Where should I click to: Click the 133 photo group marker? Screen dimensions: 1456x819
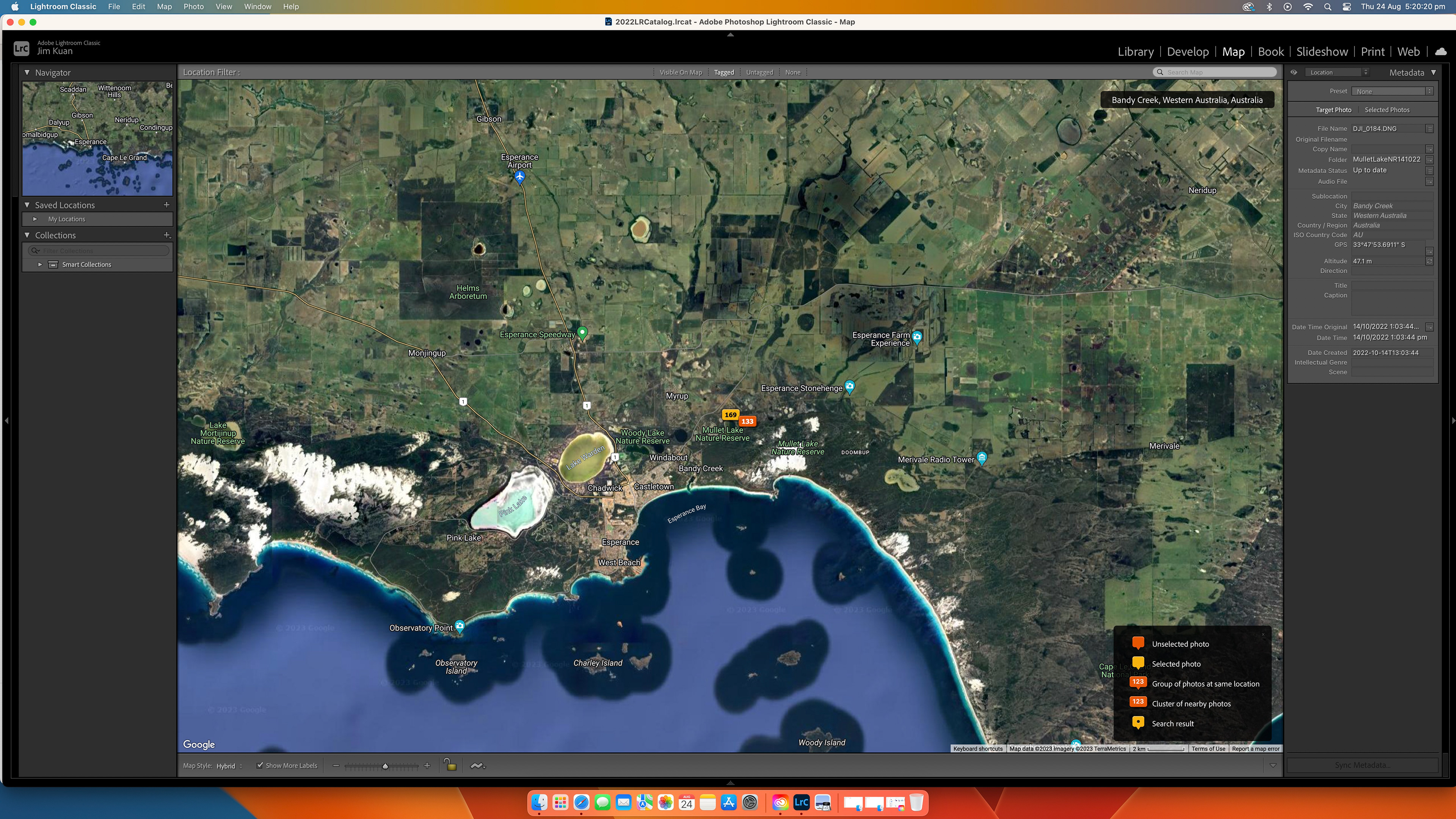747,422
